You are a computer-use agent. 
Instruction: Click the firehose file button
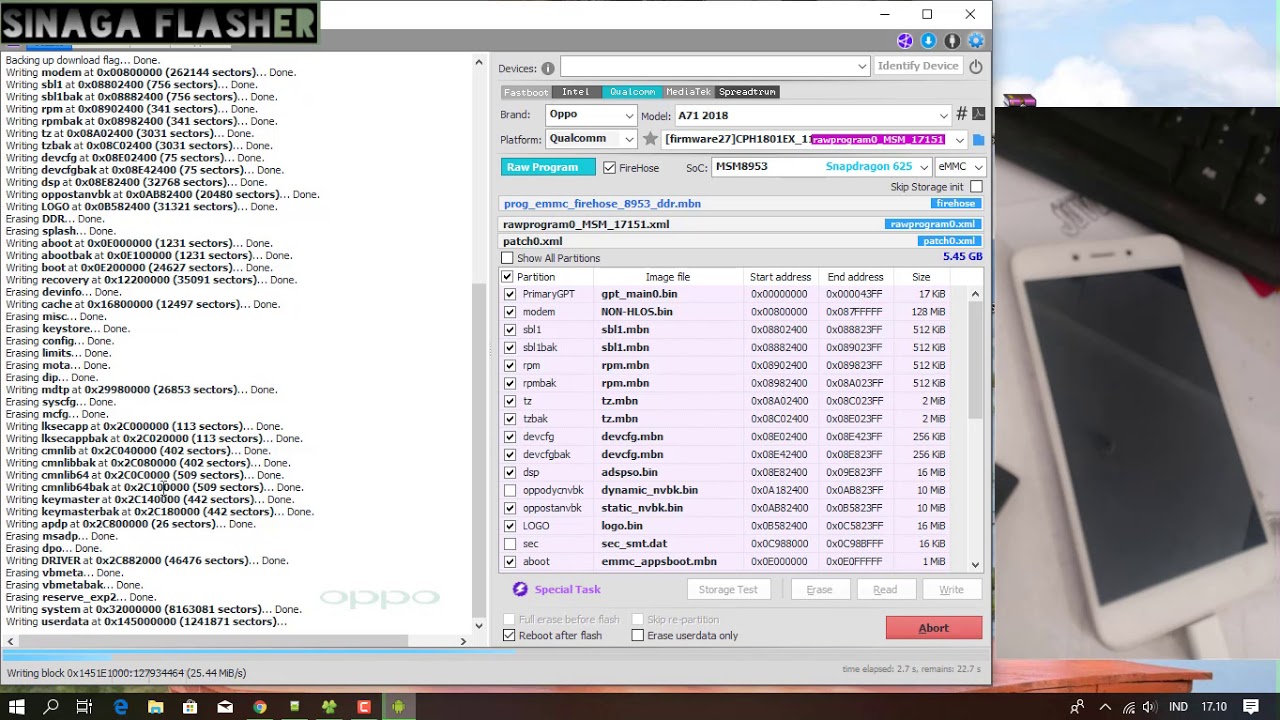click(956, 204)
